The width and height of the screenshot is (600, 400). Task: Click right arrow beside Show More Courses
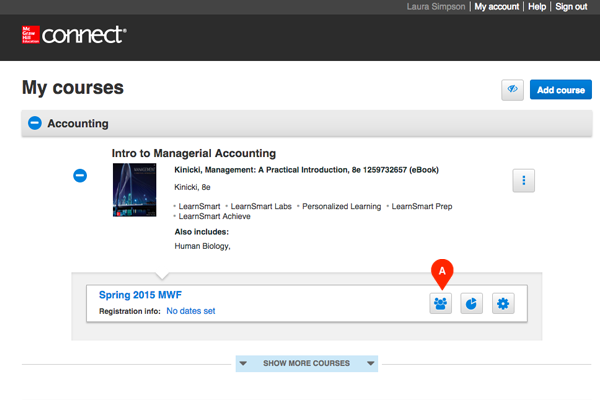coord(371,364)
